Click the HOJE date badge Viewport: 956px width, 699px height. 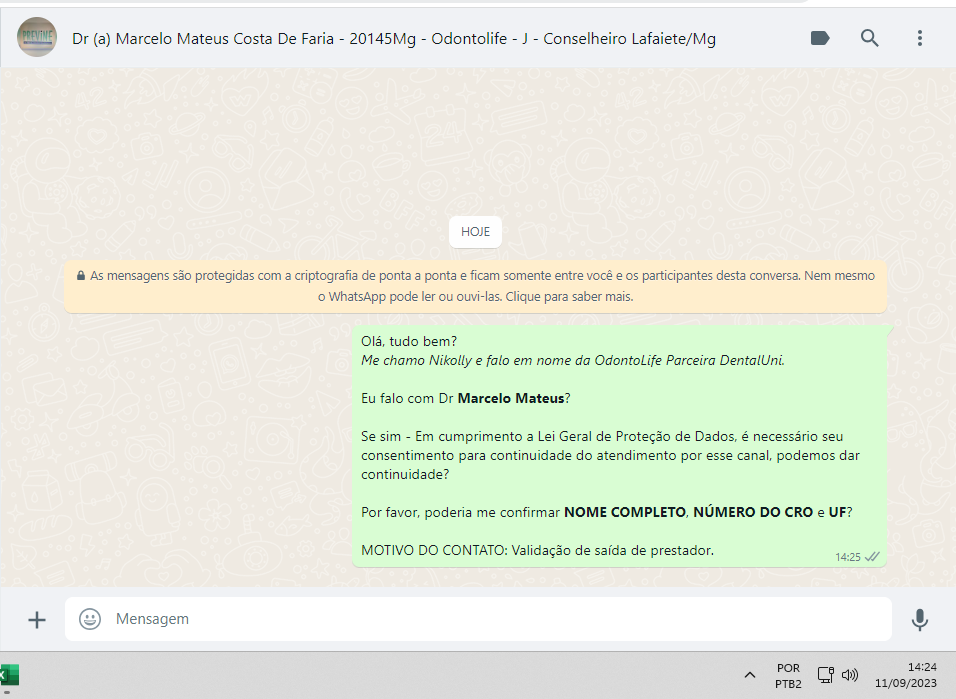(475, 232)
